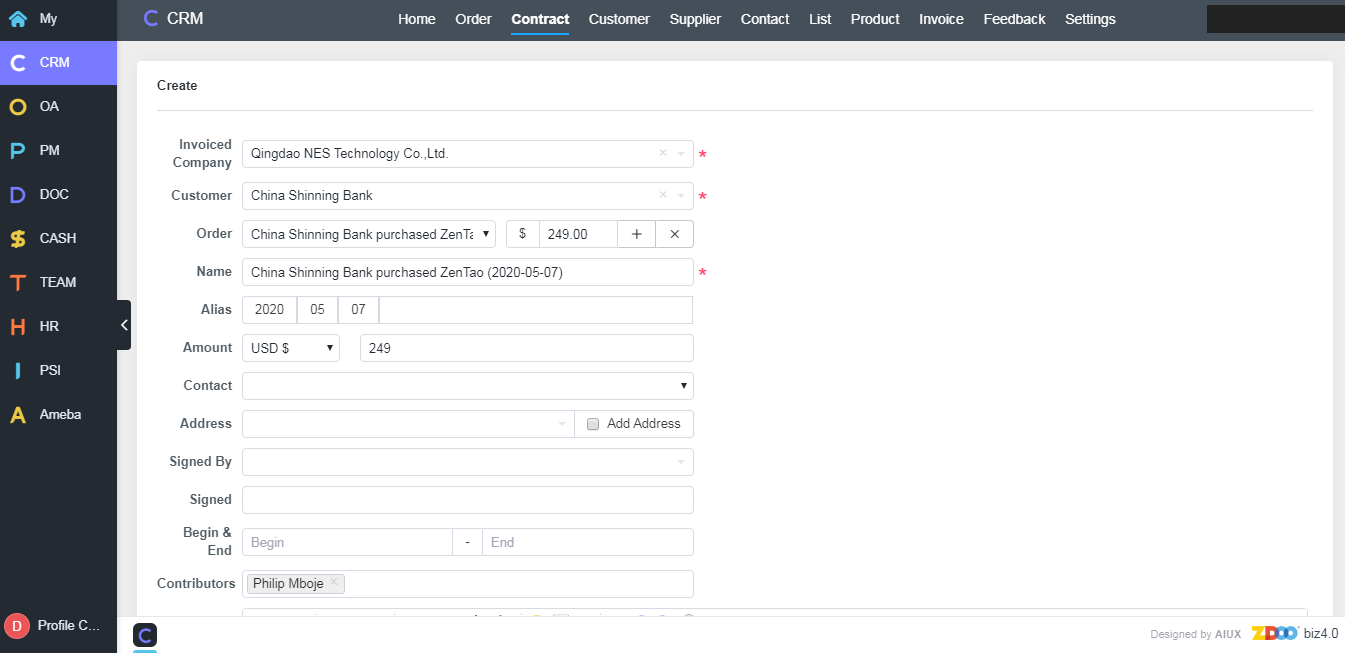1345x653 pixels.
Task: Clear the Invoiced Company selection
Action: pyautogui.click(x=663, y=154)
